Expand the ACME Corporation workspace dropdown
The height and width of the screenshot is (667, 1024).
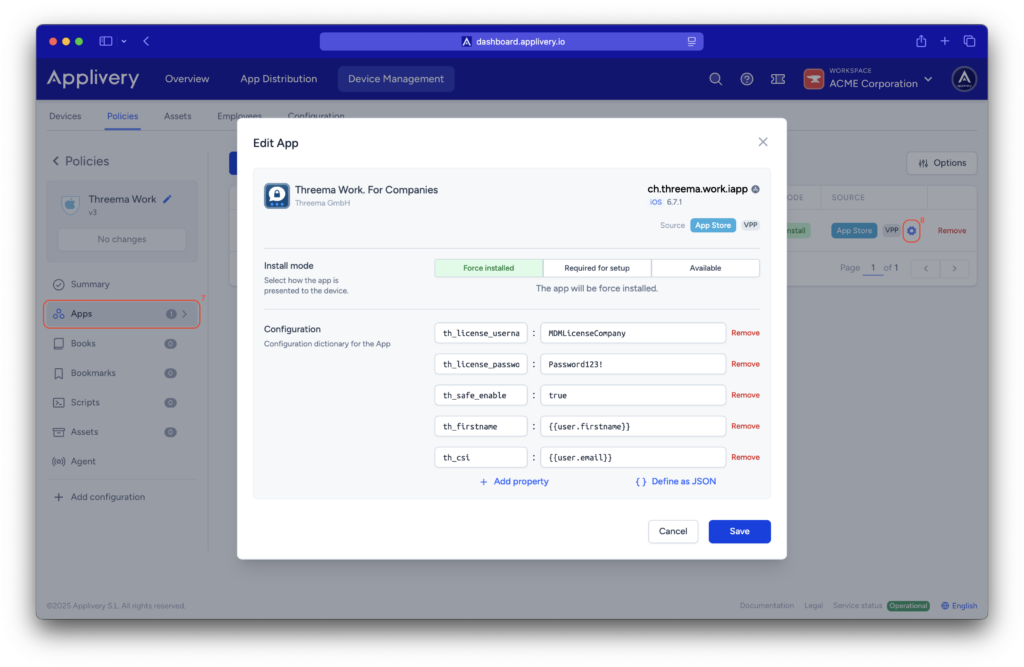(x=869, y=79)
